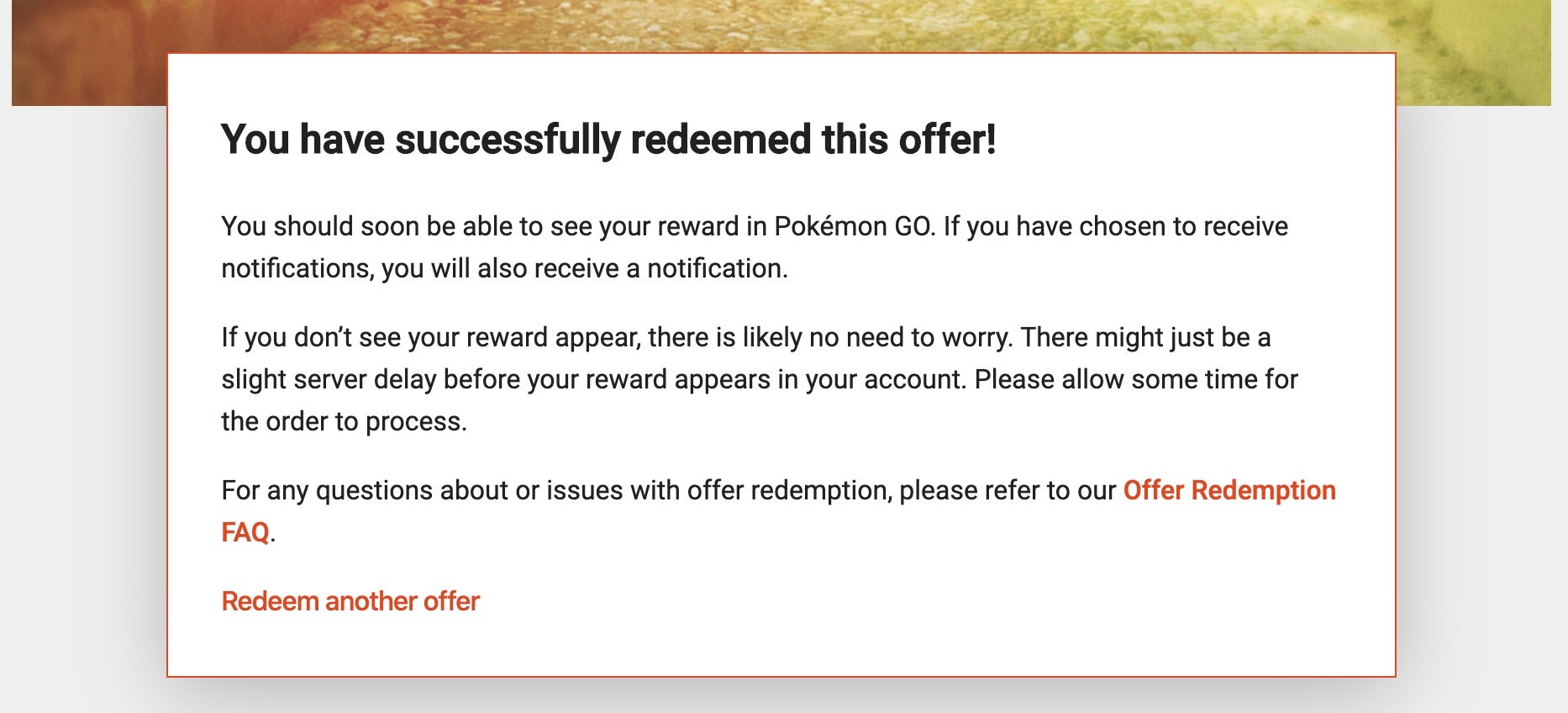Click the phrase "issues with offer redemption"
The height and width of the screenshot is (713, 1568).
pos(719,490)
